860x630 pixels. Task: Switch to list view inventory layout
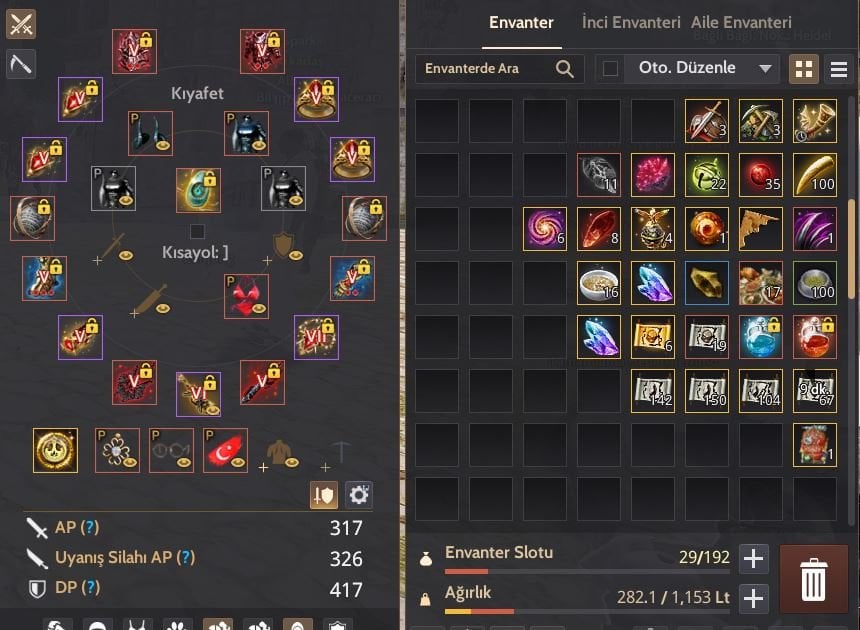click(x=839, y=69)
